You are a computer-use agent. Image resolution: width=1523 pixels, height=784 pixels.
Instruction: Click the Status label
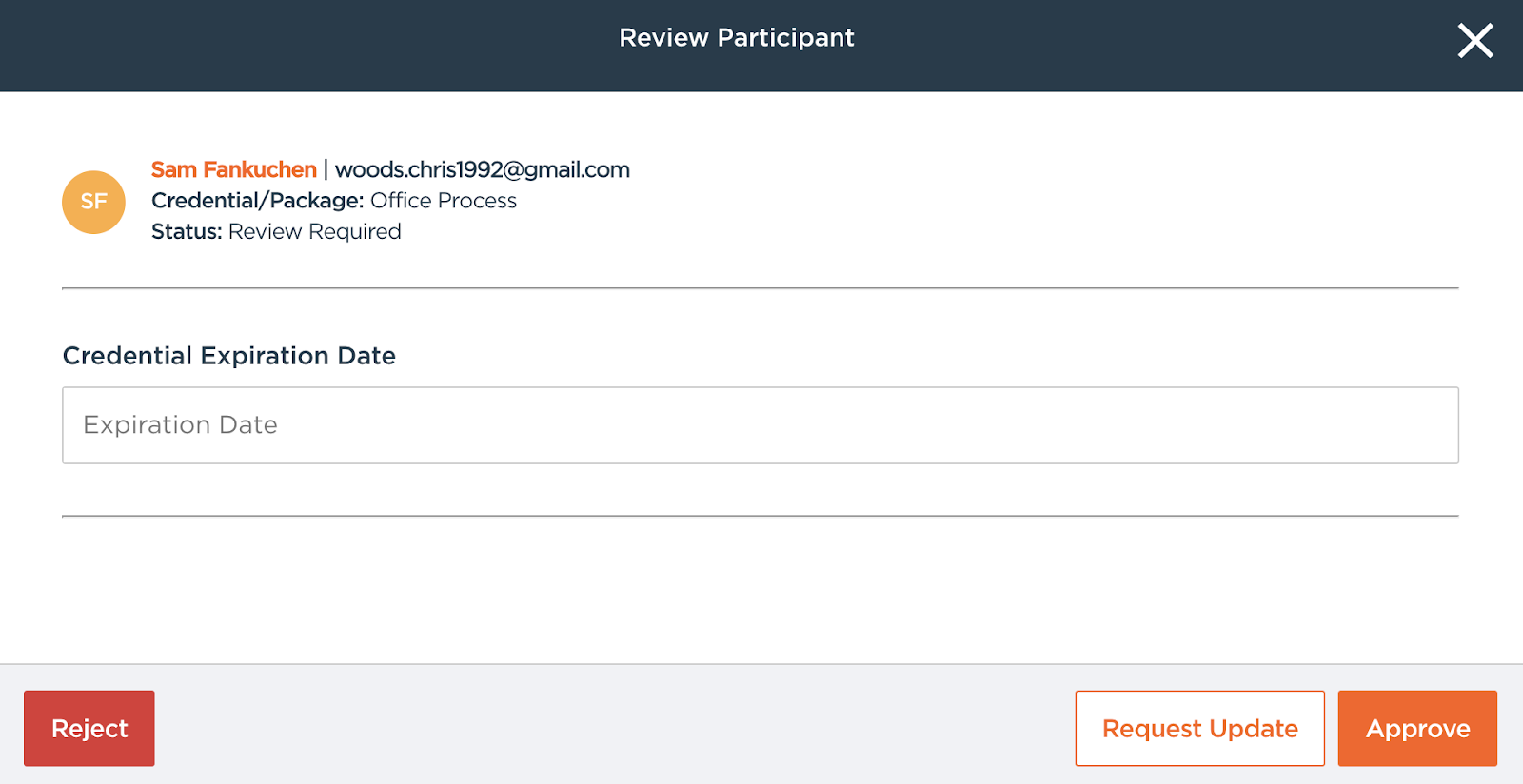click(x=187, y=232)
